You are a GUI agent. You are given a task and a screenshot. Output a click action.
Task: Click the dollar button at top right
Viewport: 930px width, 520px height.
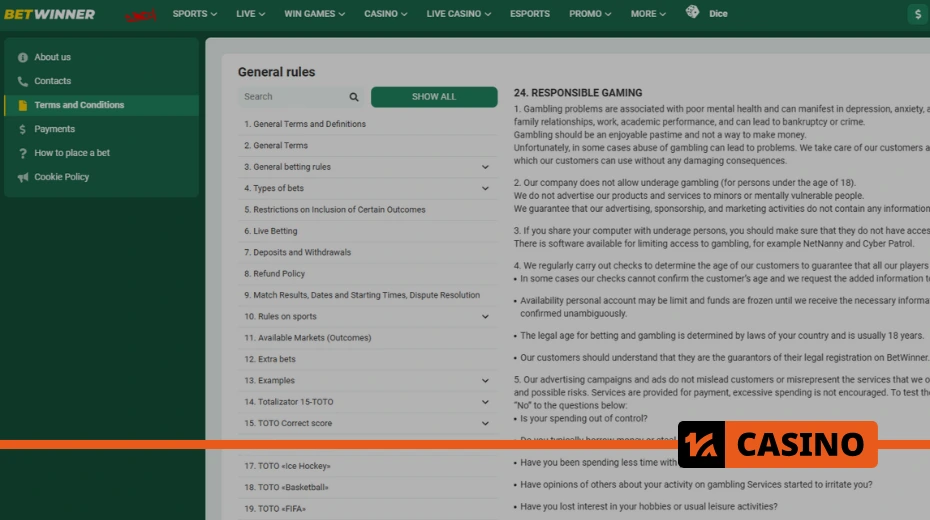(x=918, y=14)
